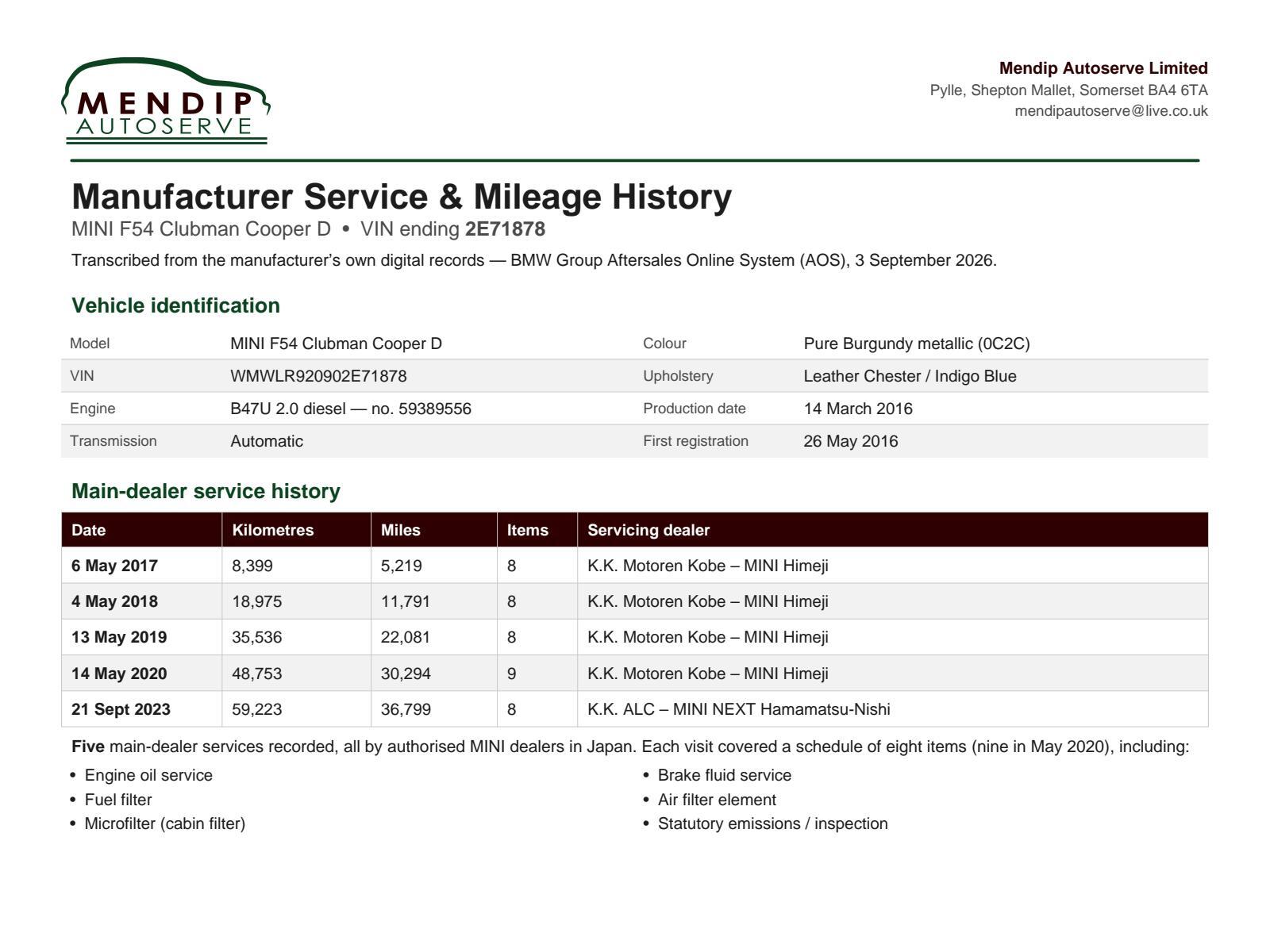1270x952 pixels.
Task: Select the 4 May 2018 service date
Action: 114,601
